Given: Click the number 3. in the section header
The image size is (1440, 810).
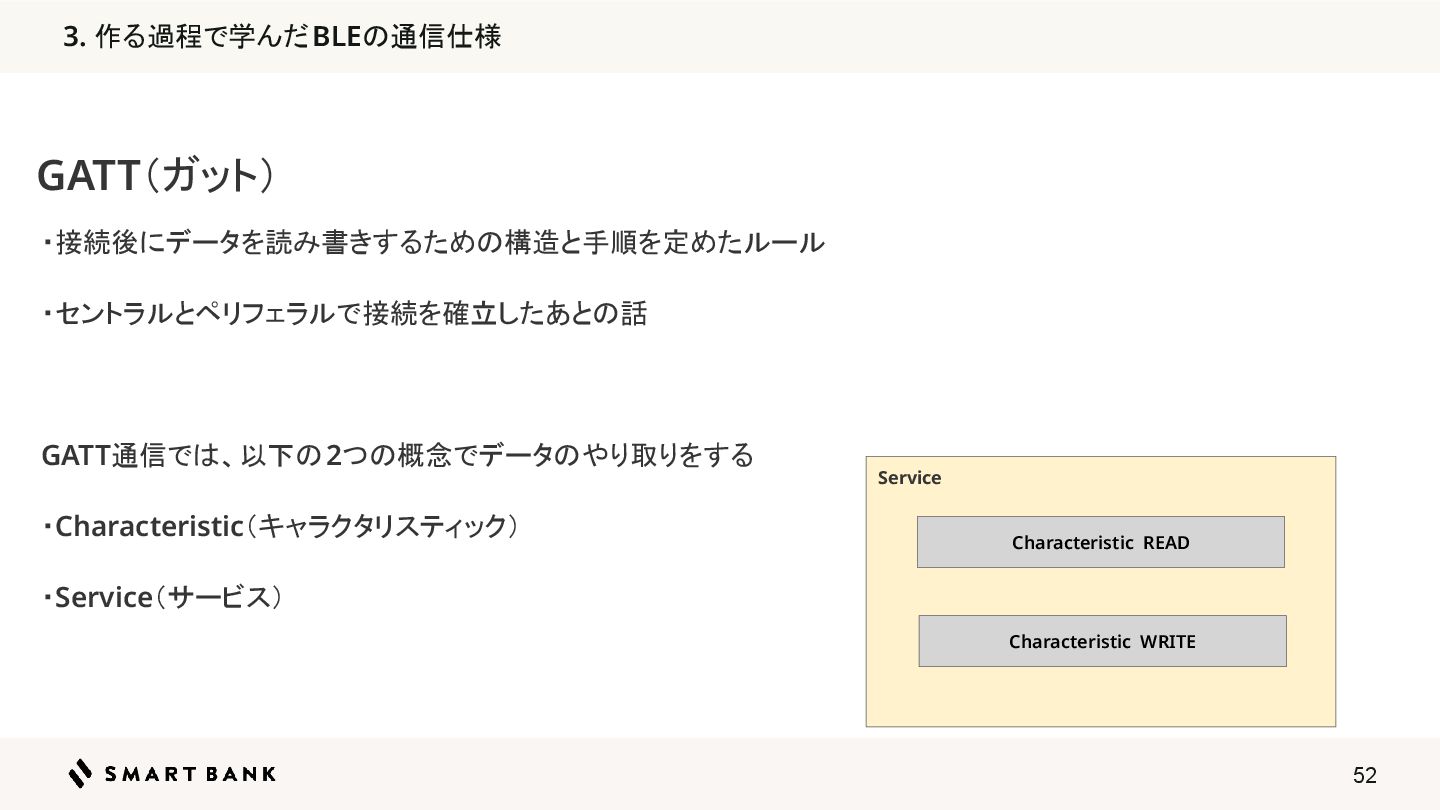Looking at the screenshot, I should click(x=72, y=37).
